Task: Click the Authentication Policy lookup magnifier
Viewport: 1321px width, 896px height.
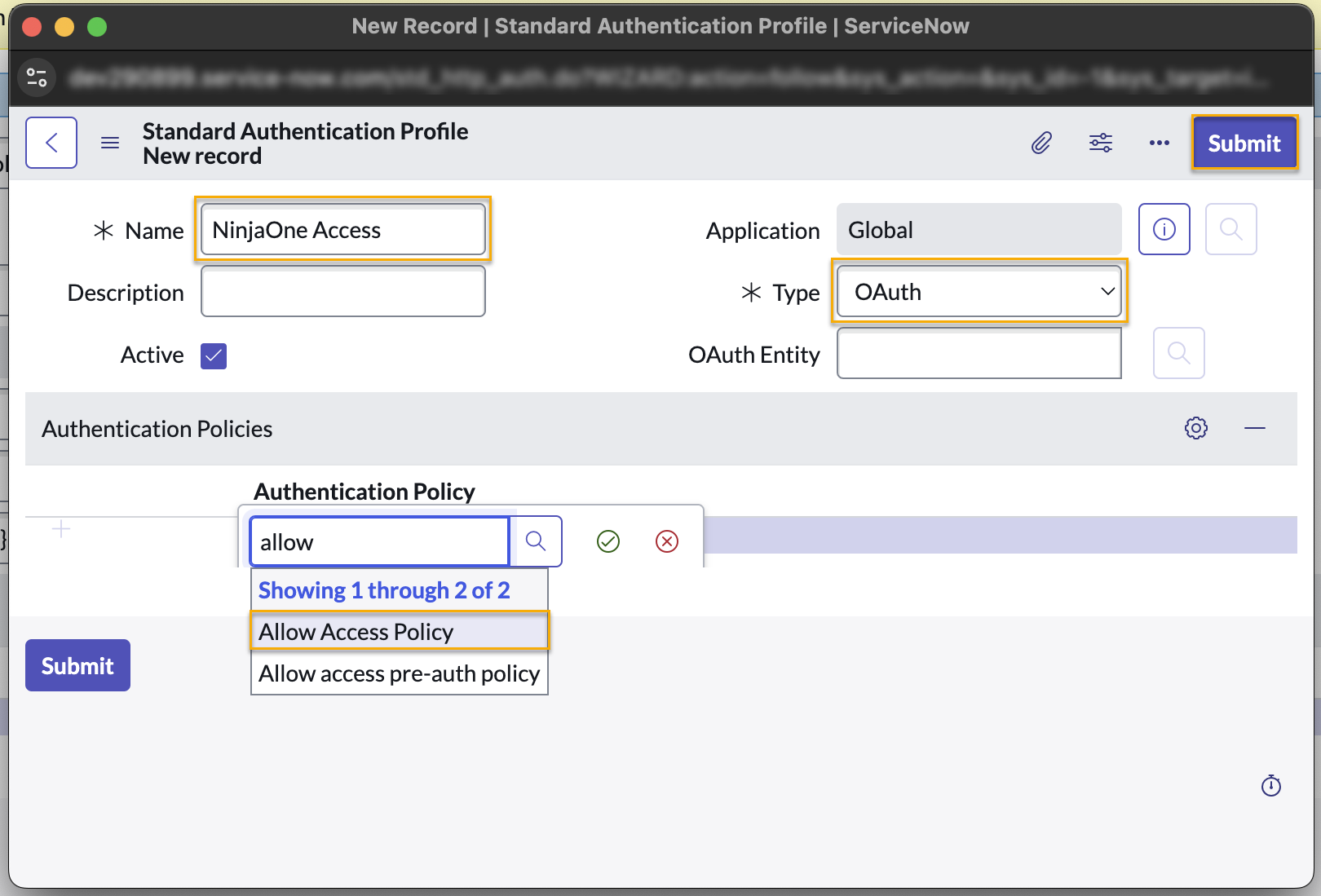Action: 536,541
